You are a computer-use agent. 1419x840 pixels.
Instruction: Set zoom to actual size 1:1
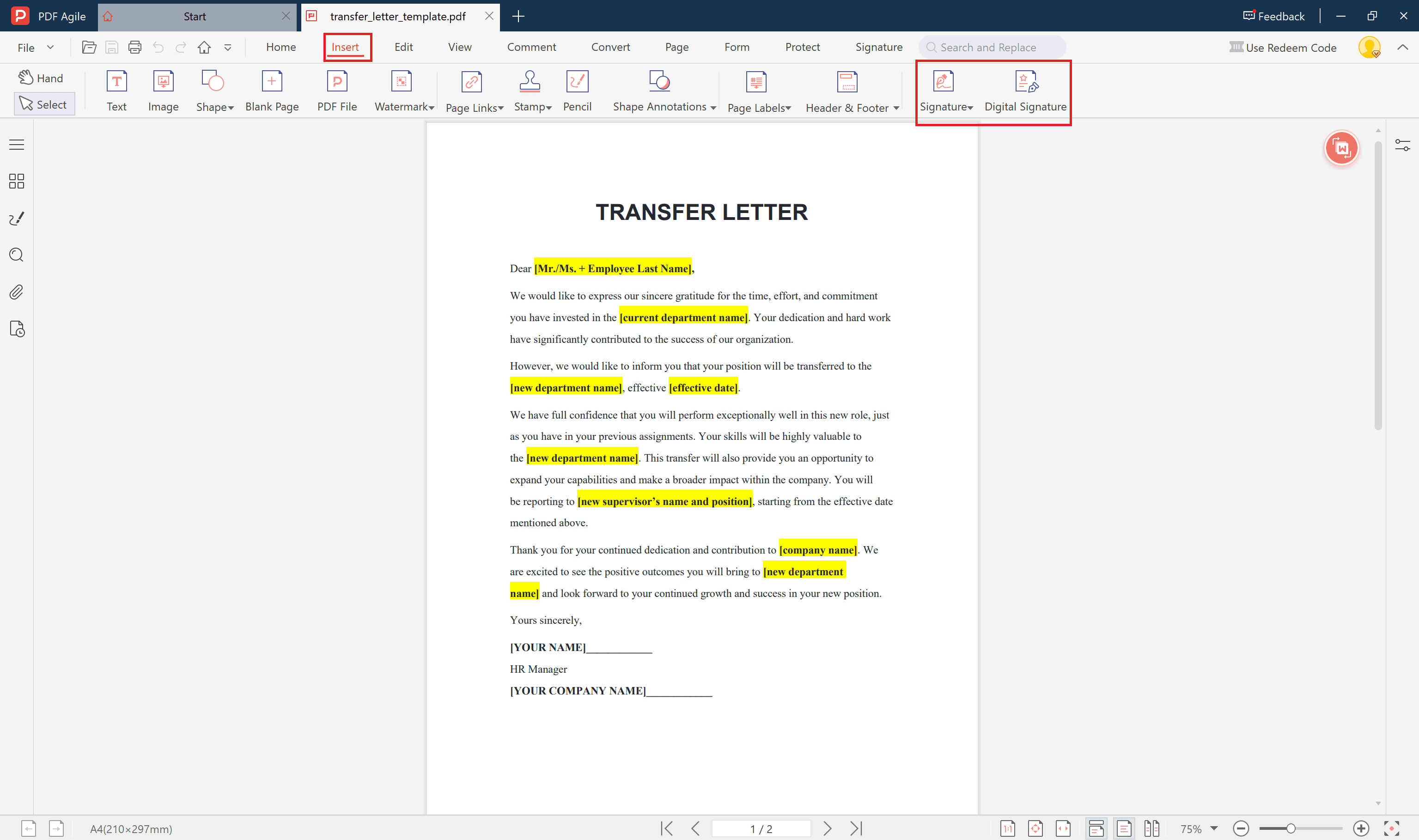(1007, 828)
